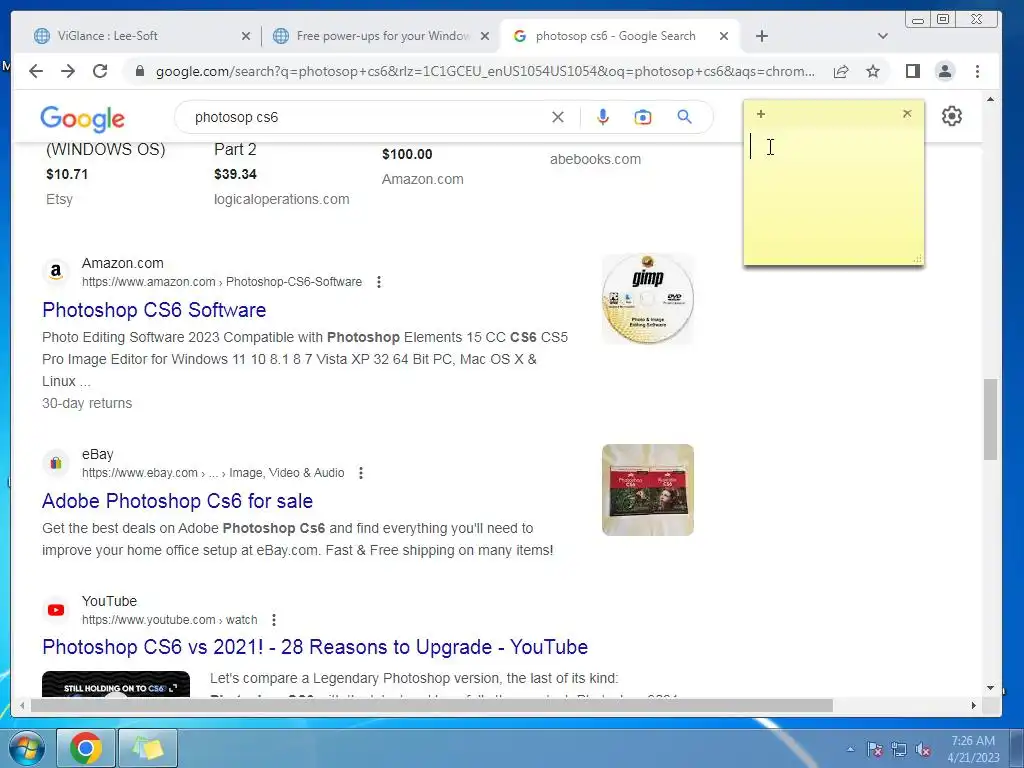
Task: Close the ViGlance tab
Action: (246, 36)
